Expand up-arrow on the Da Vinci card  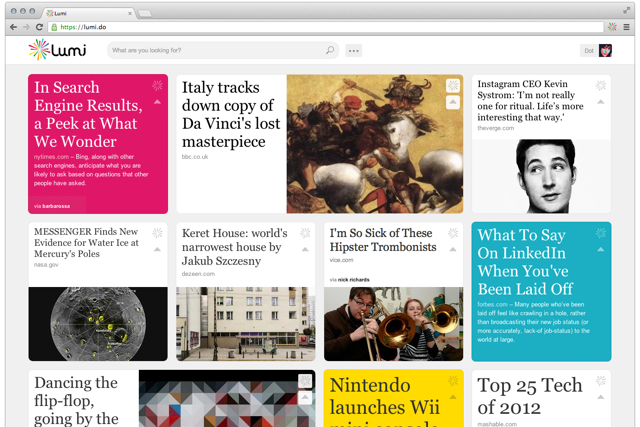[453, 103]
